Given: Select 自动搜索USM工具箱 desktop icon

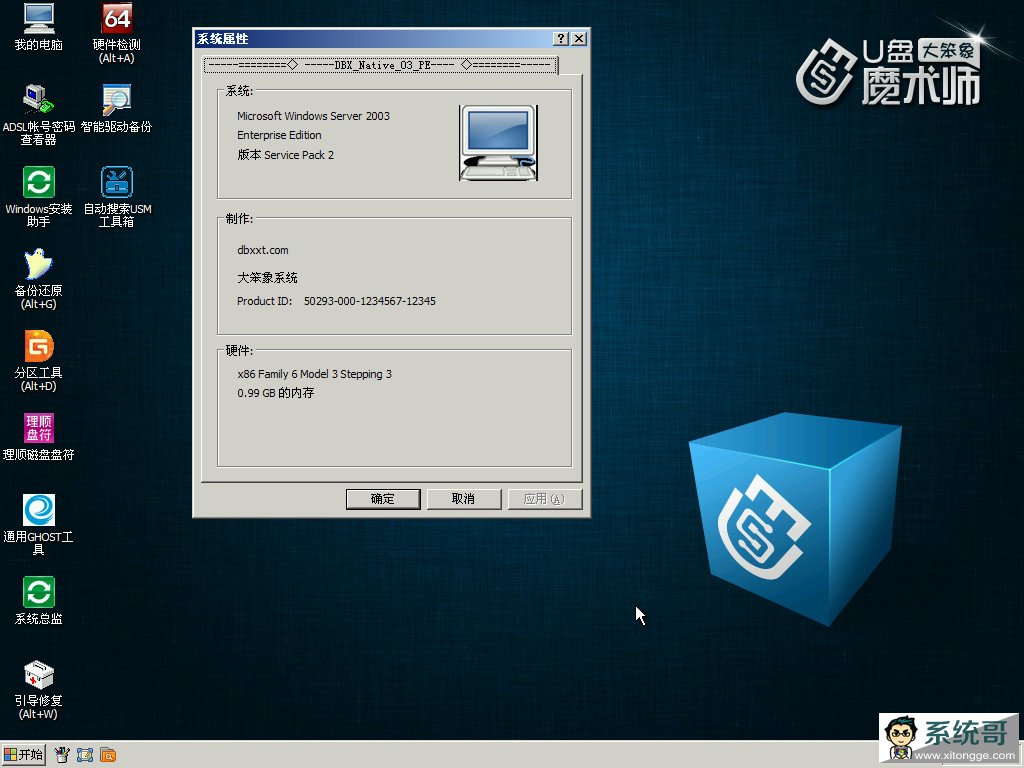Looking at the screenshot, I should 117,197.
